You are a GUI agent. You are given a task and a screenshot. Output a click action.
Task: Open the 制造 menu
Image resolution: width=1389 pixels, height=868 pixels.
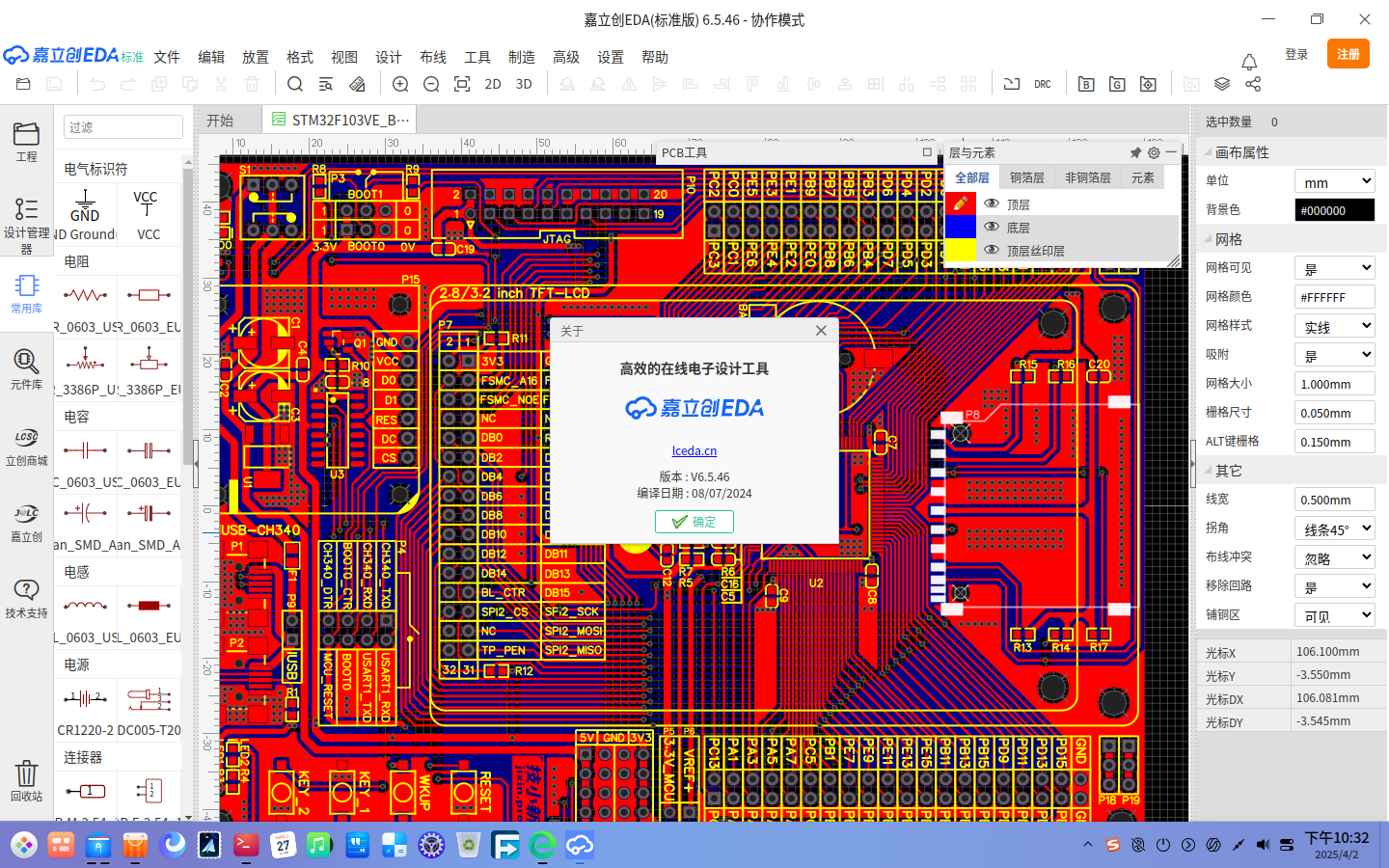pos(522,57)
